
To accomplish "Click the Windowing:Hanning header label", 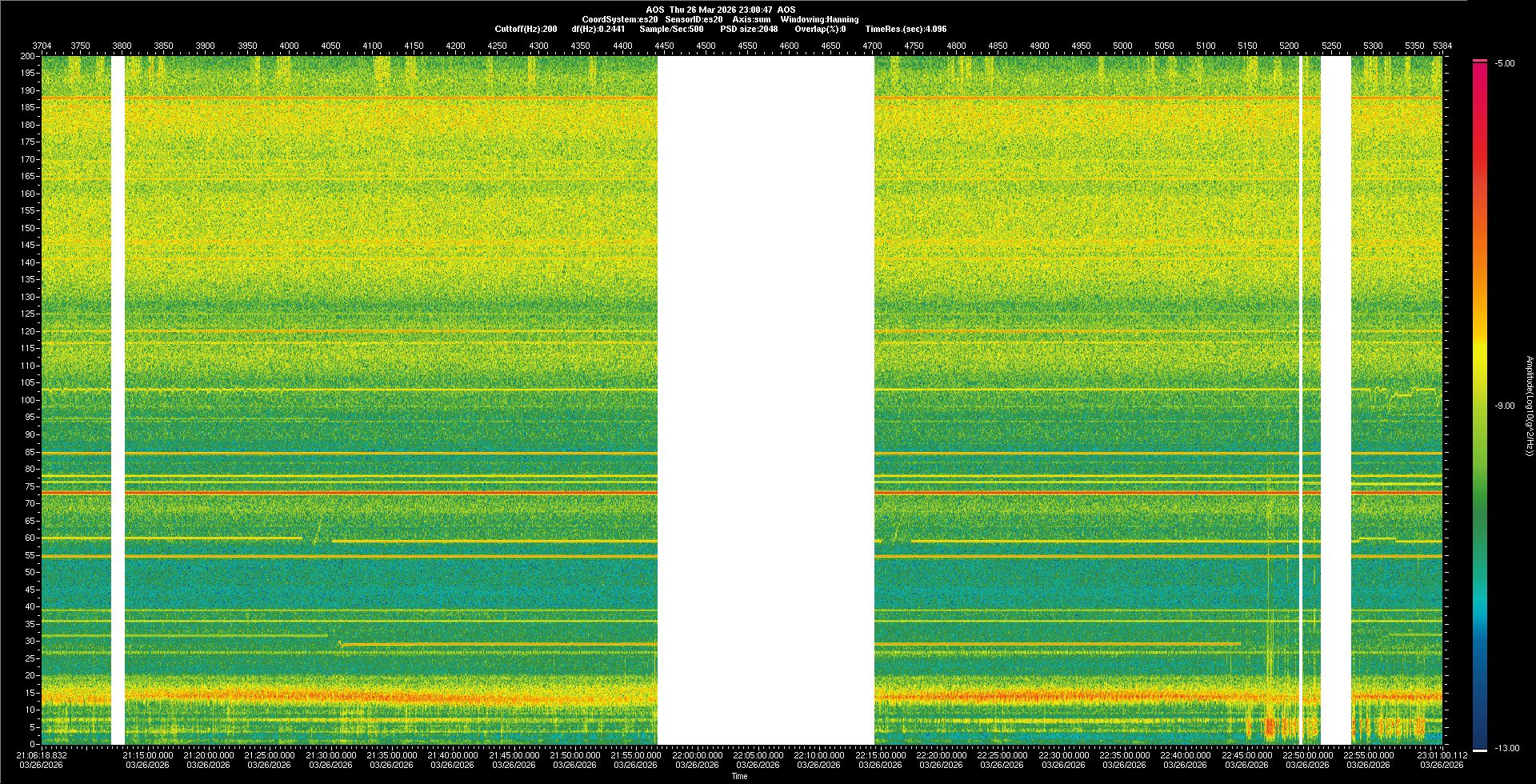I will 819,19.
